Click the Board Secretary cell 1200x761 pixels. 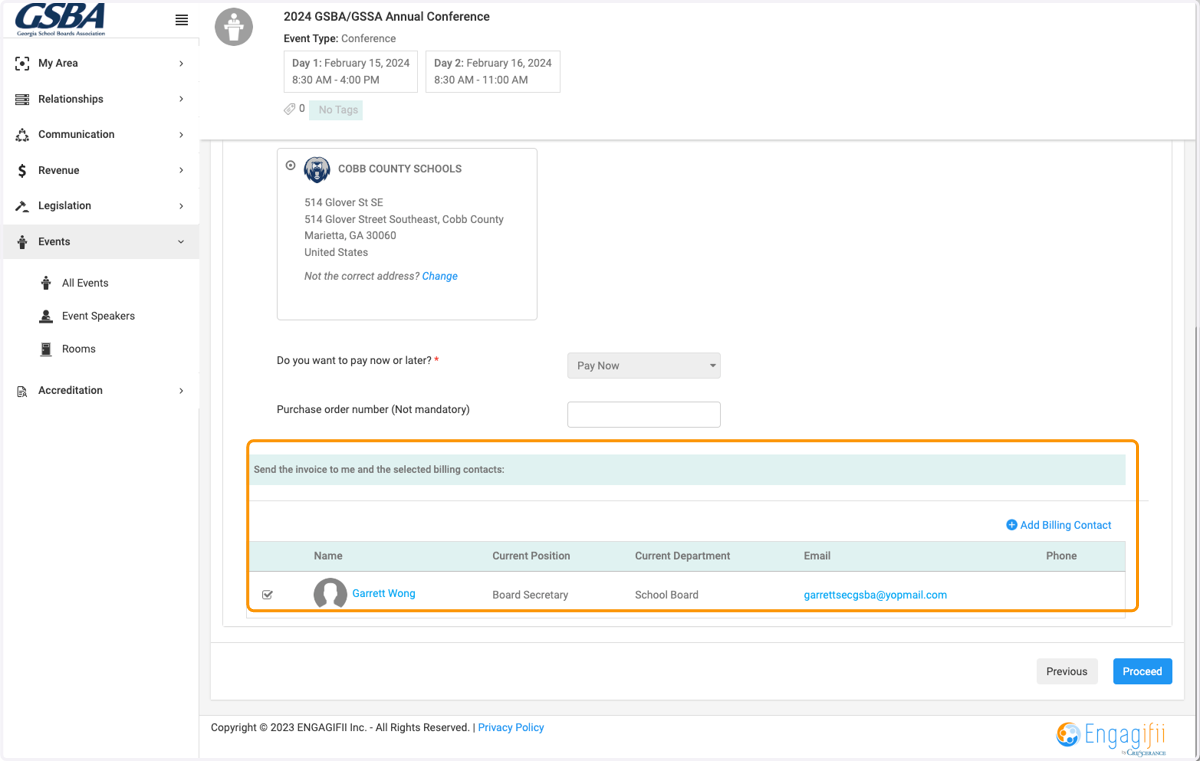[x=530, y=595]
